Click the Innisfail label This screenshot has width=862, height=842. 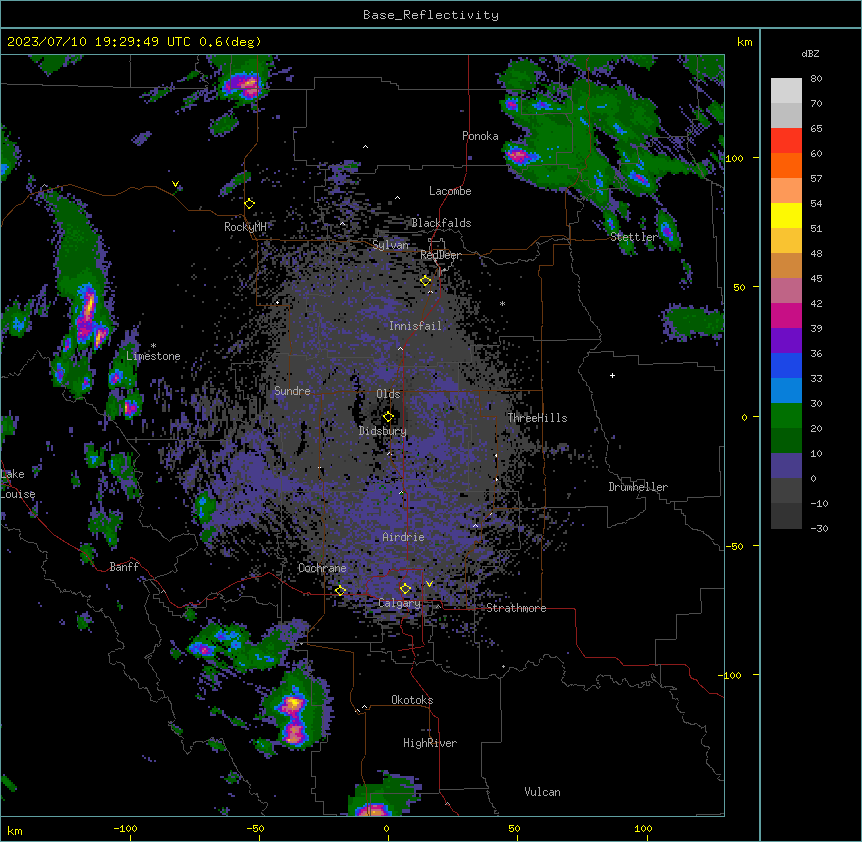click(x=415, y=326)
